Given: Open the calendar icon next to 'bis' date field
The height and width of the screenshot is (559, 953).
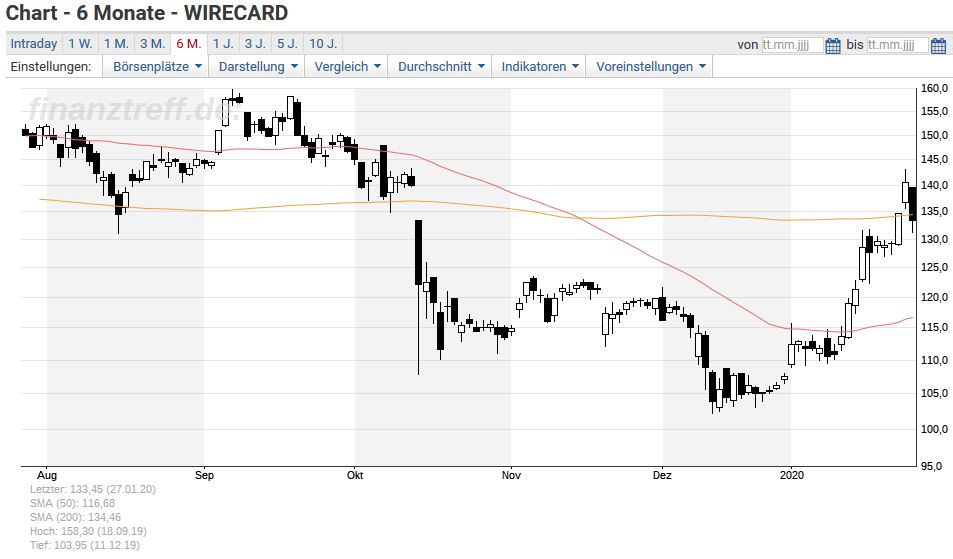Looking at the screenshot, I should (x=938, y=45).
